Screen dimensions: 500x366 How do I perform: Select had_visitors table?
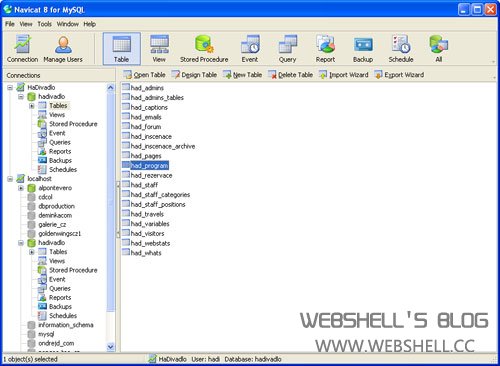[x=147, y=233]
